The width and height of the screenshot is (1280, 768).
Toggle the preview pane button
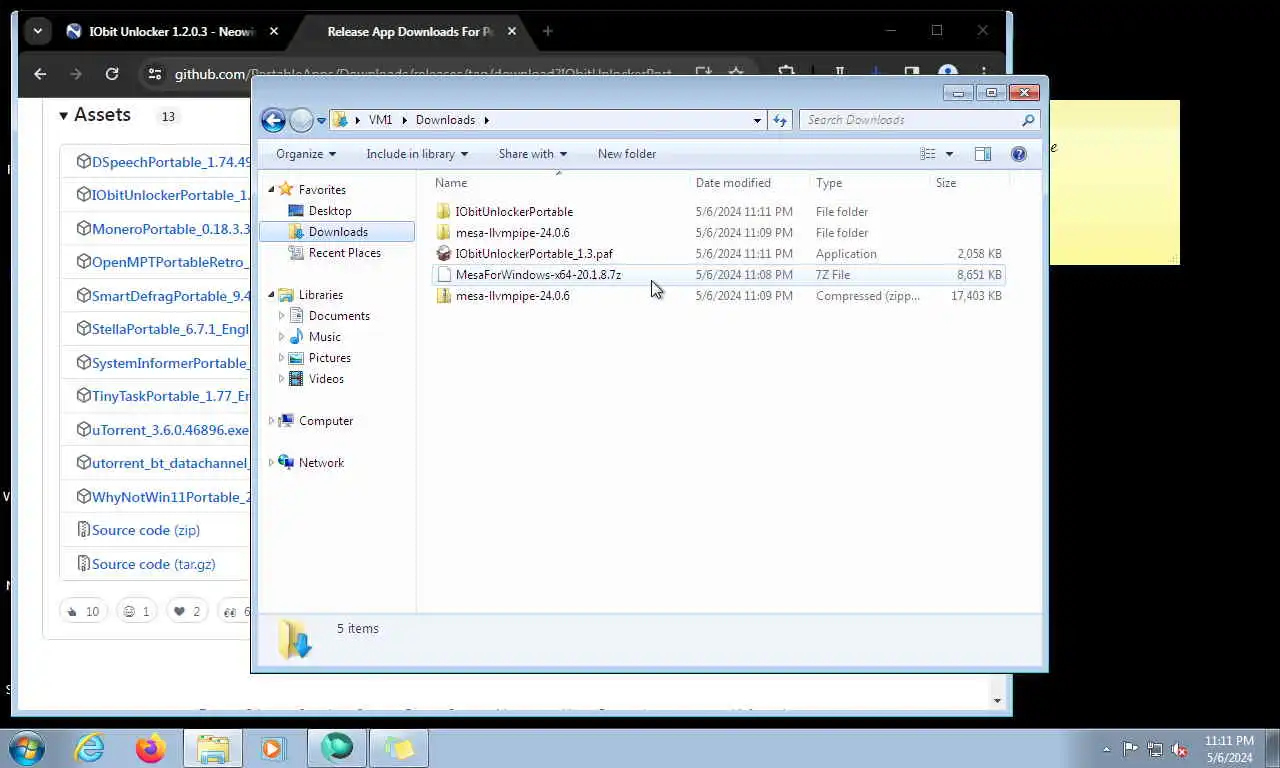pyautogui.click(x=983, y=154)
